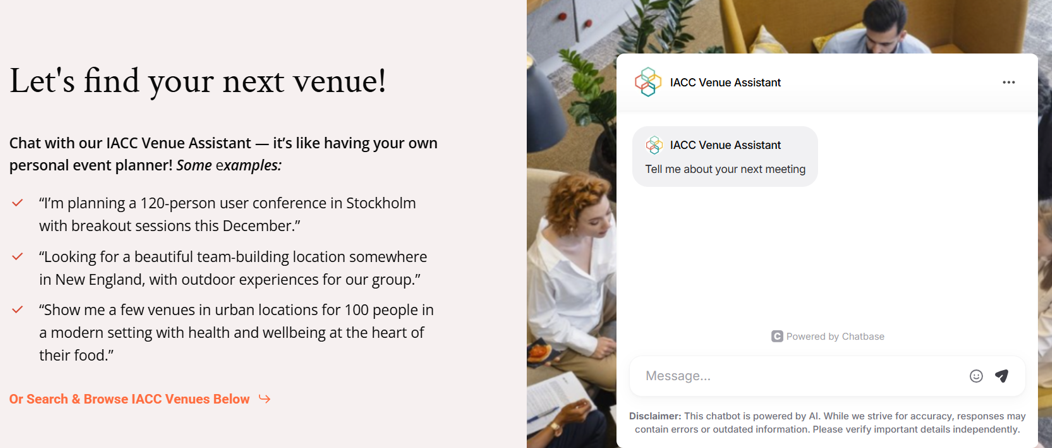Image resolution: width=1052 pixels, height=448 pixels.
Task: Click the checkmark beside urban venues example
Action: pos(17,310)
